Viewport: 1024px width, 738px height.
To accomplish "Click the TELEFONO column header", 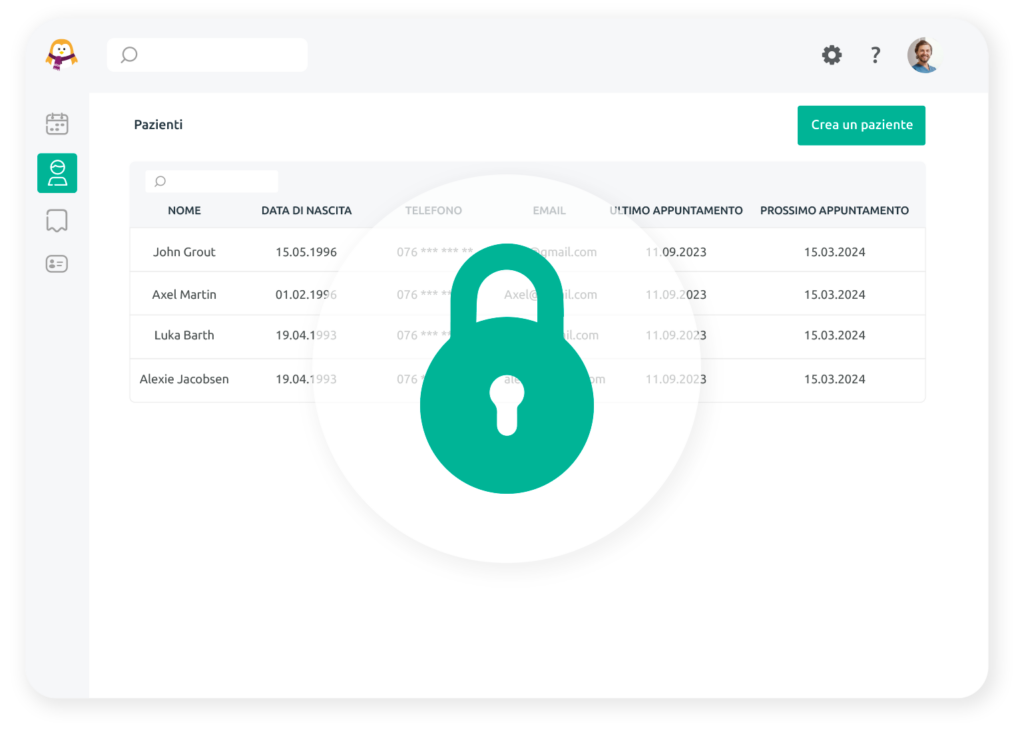I will [433, 210].
